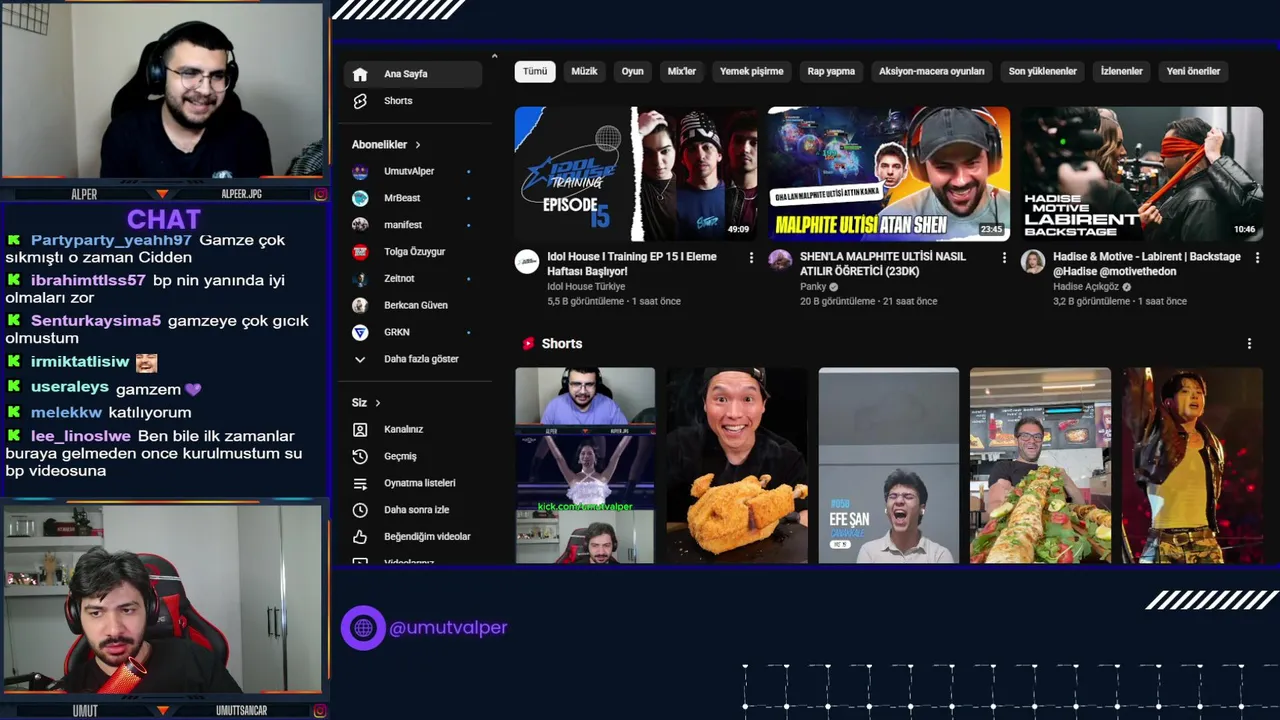Open the singer in yellow top Short
The height and width of the screenshot is (720, 1280).
(1192, 465)
